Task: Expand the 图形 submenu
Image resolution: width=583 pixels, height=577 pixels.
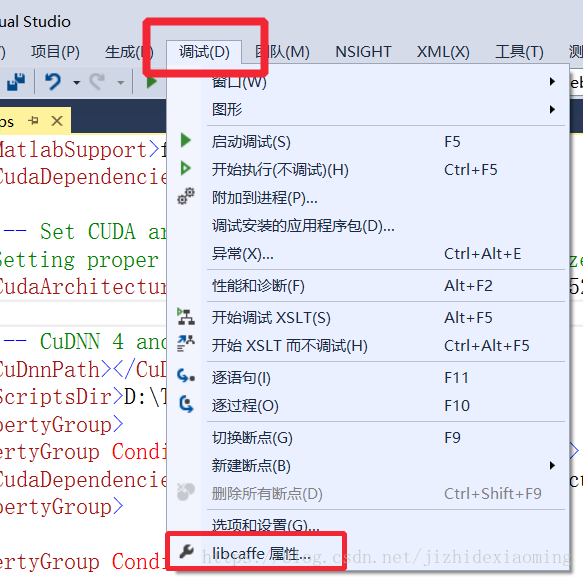Action: point(368,109)
